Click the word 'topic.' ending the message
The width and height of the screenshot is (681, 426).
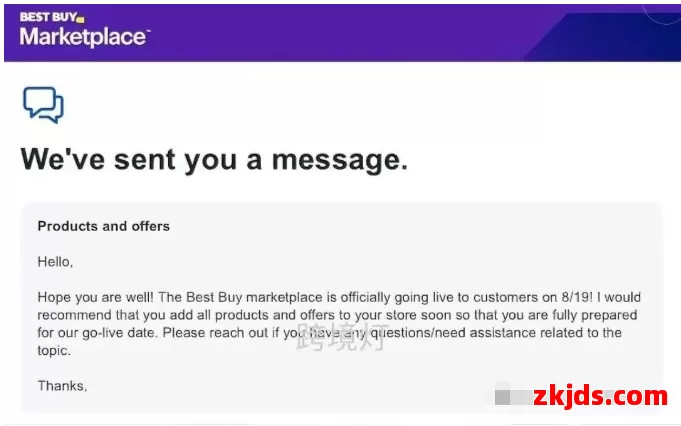pyautogui.click(x=54, y=350)
